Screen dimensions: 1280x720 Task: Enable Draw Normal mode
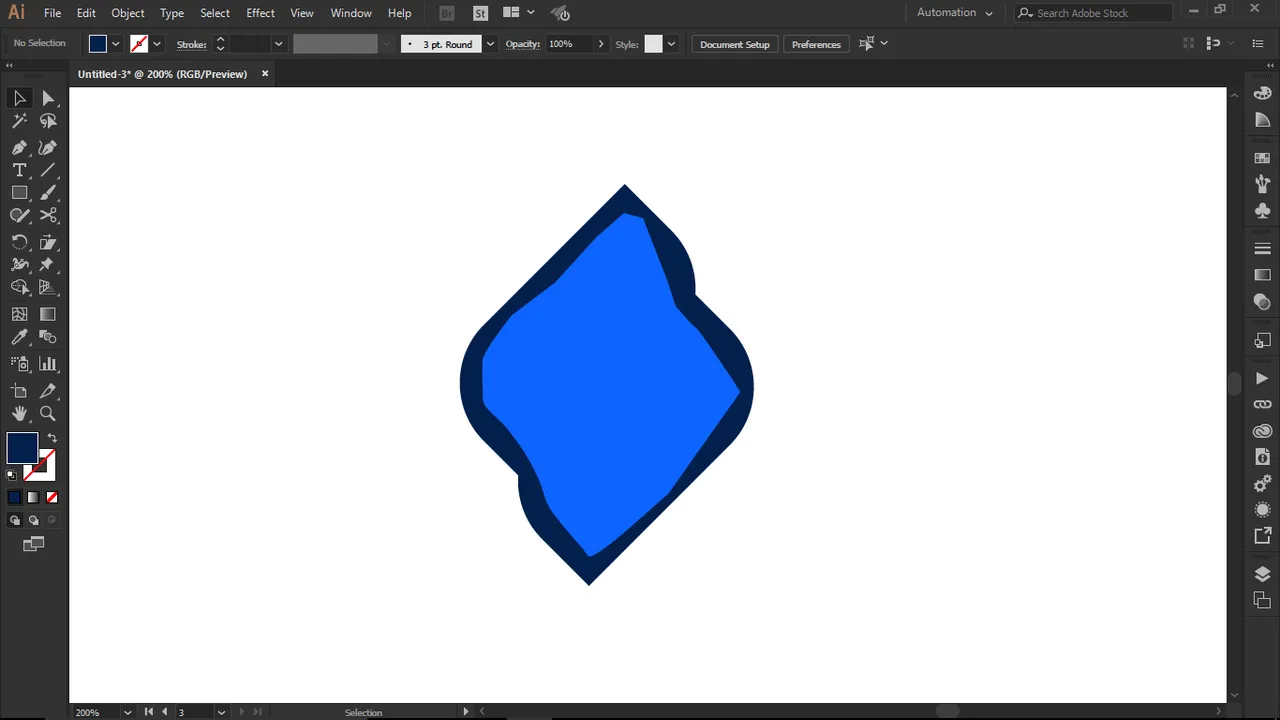(14, 520)
